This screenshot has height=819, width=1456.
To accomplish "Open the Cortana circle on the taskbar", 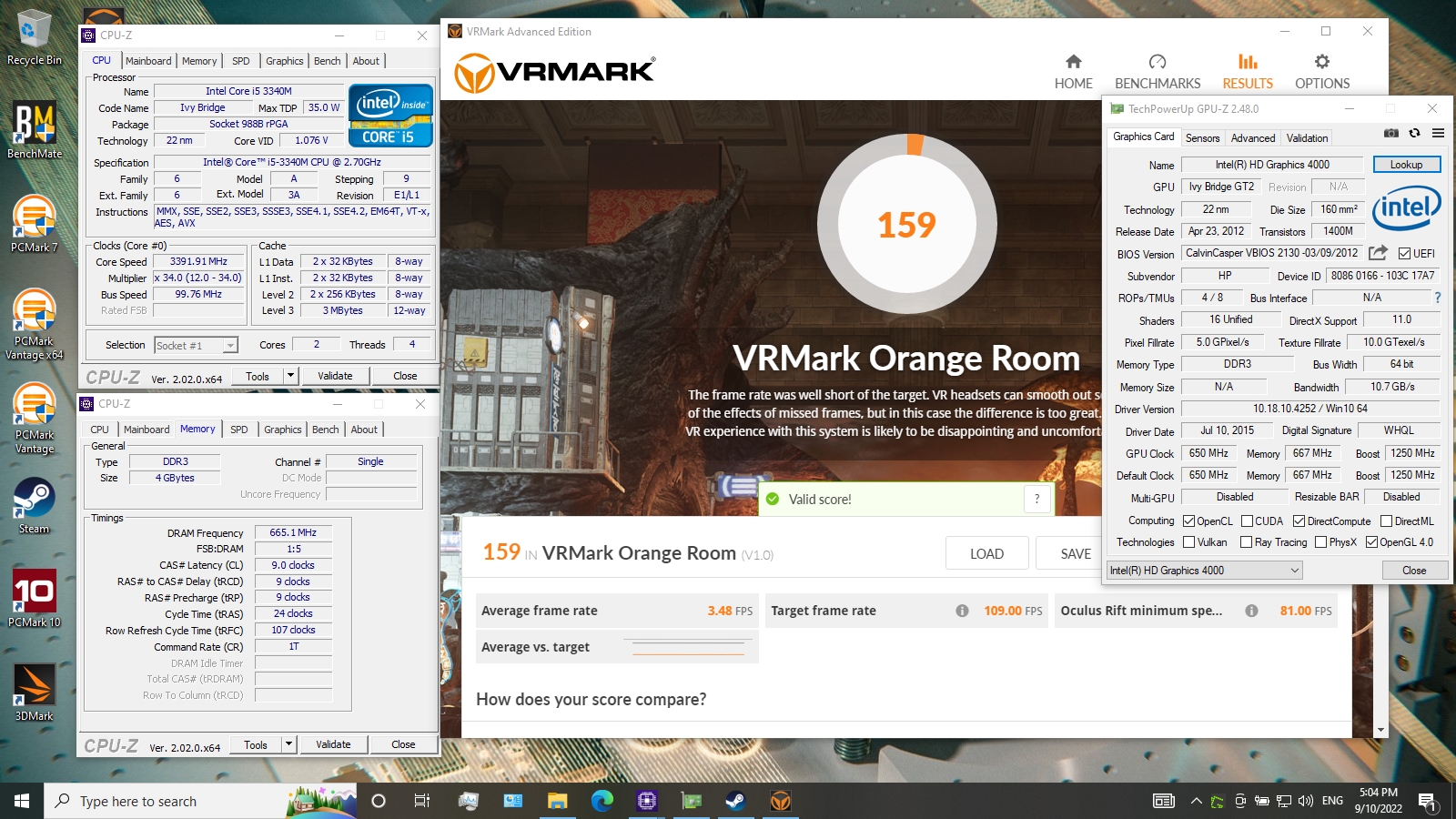I will click(x=379, y=801).
